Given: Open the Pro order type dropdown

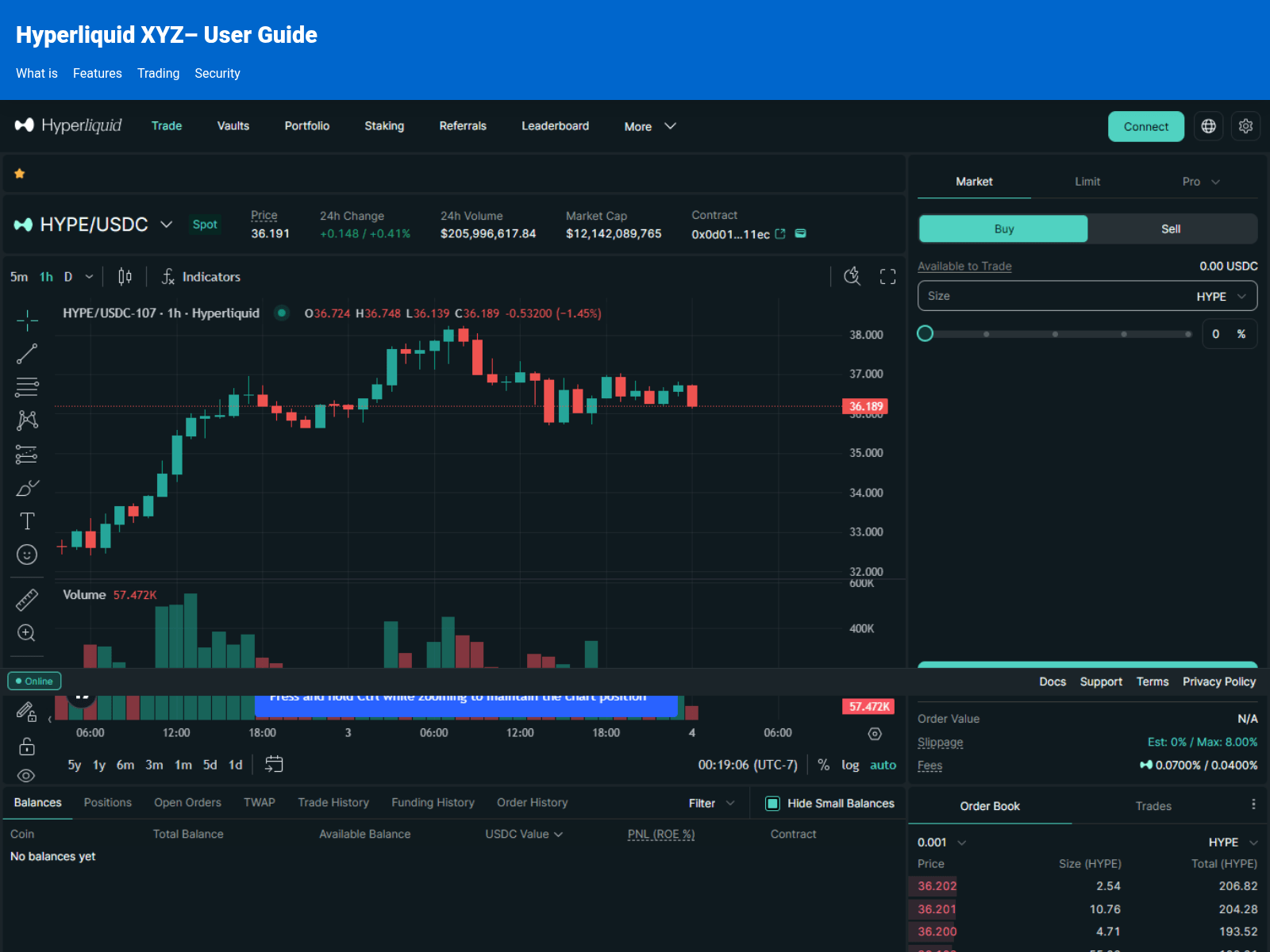Looking at the screenshot, I should (1200, 182).
